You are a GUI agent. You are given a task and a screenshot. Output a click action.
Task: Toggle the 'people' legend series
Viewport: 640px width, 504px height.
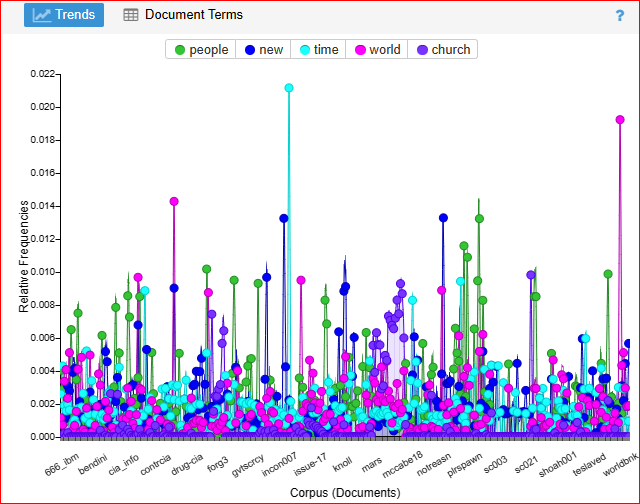201,50
